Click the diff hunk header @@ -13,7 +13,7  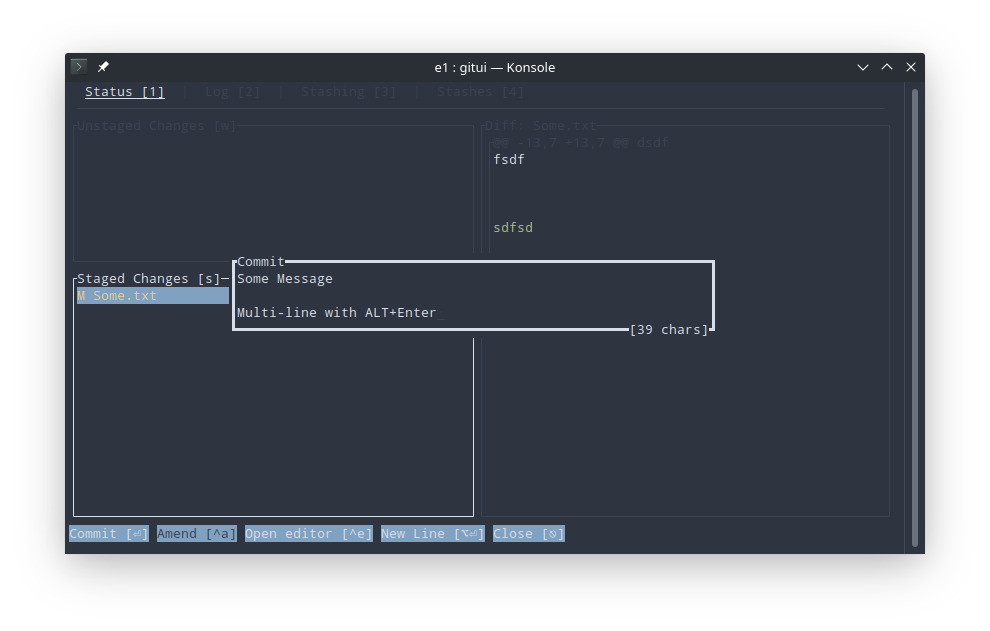580,143
